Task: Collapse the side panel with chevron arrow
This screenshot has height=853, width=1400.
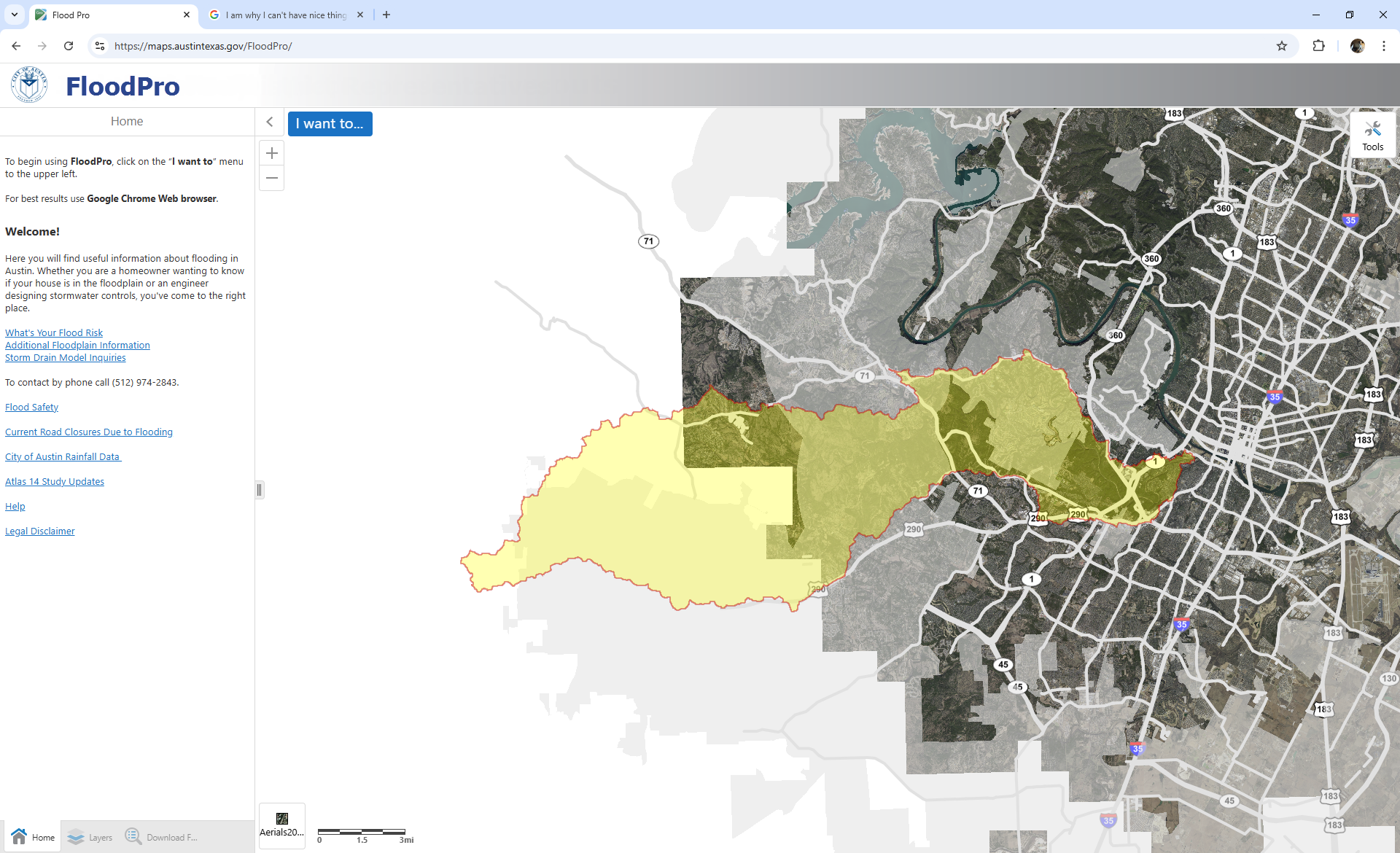Action: [x=270, y=122]
